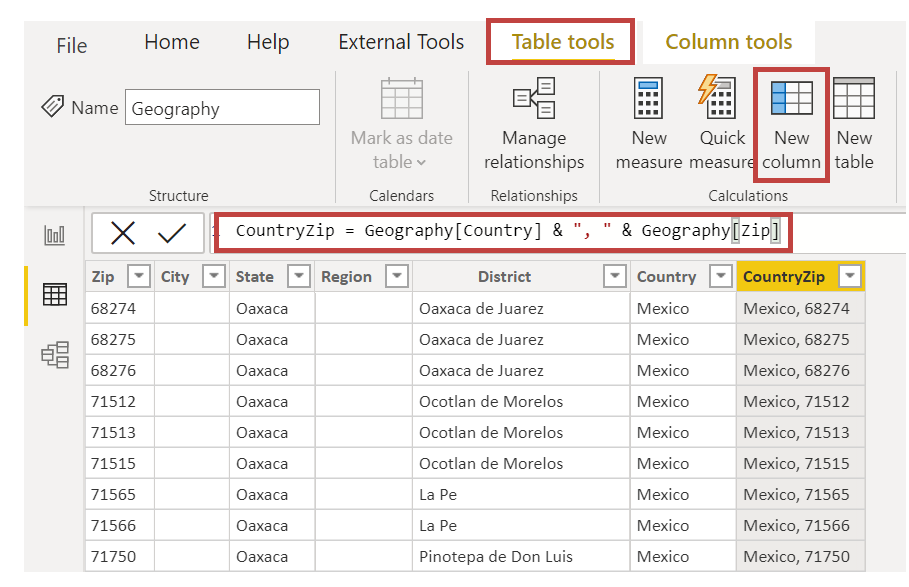Click Country cell Mexico in row 68276

pyautogui.click(x=683, y=370)
